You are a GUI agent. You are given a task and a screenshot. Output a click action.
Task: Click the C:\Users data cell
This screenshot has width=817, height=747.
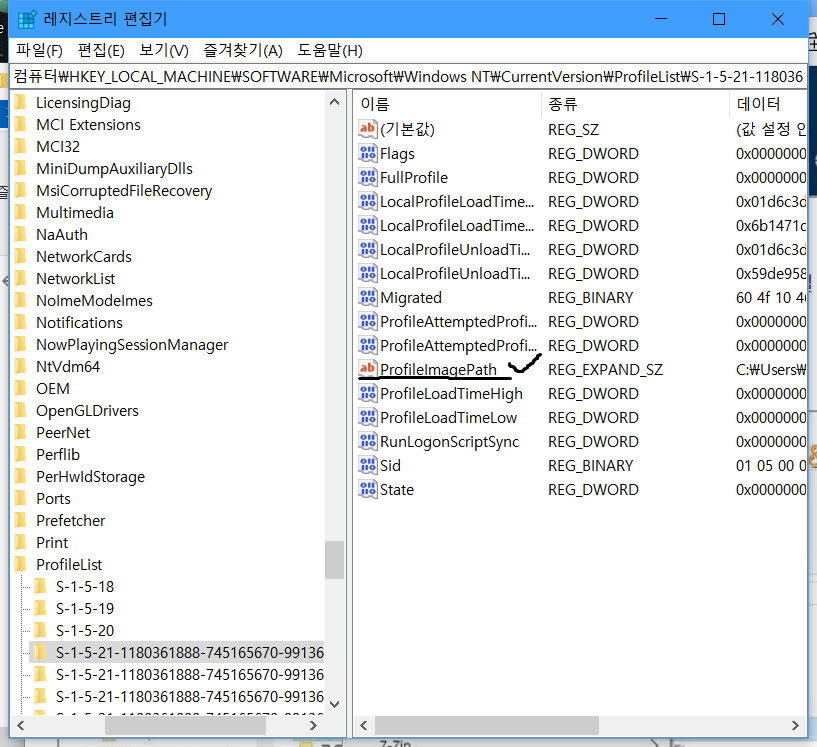pyautogui.click(x=771, y=369)
